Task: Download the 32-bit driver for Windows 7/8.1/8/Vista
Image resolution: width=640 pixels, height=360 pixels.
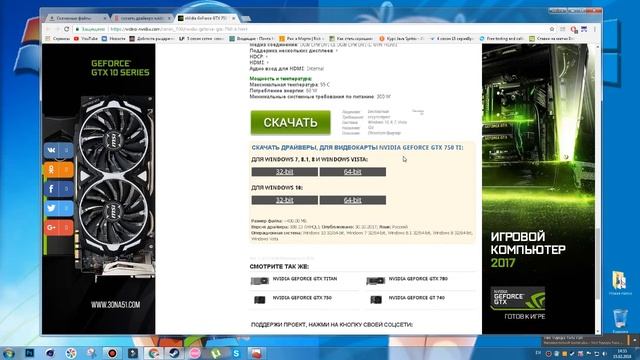Action: [x=284, y=172]
